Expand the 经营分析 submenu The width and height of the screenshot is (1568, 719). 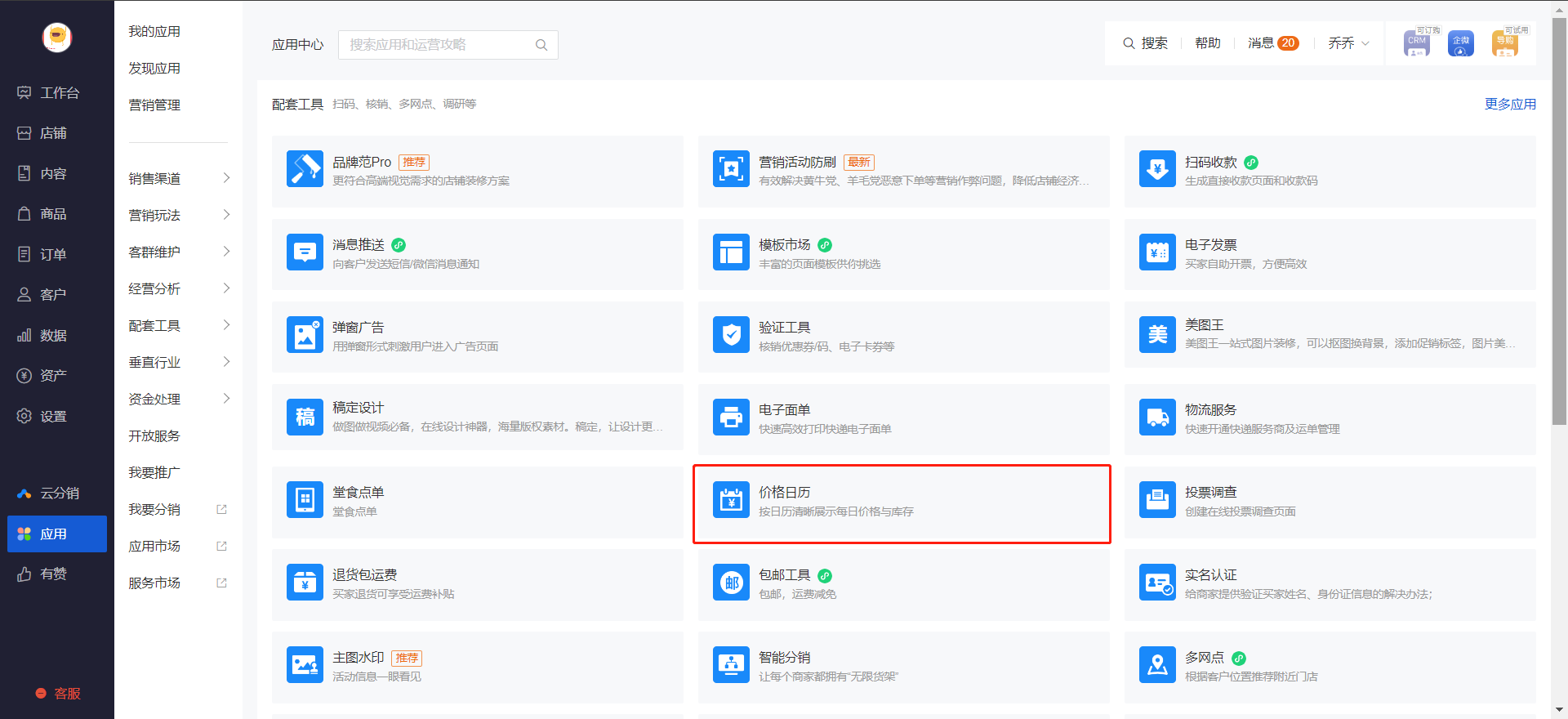coord(226,288)
